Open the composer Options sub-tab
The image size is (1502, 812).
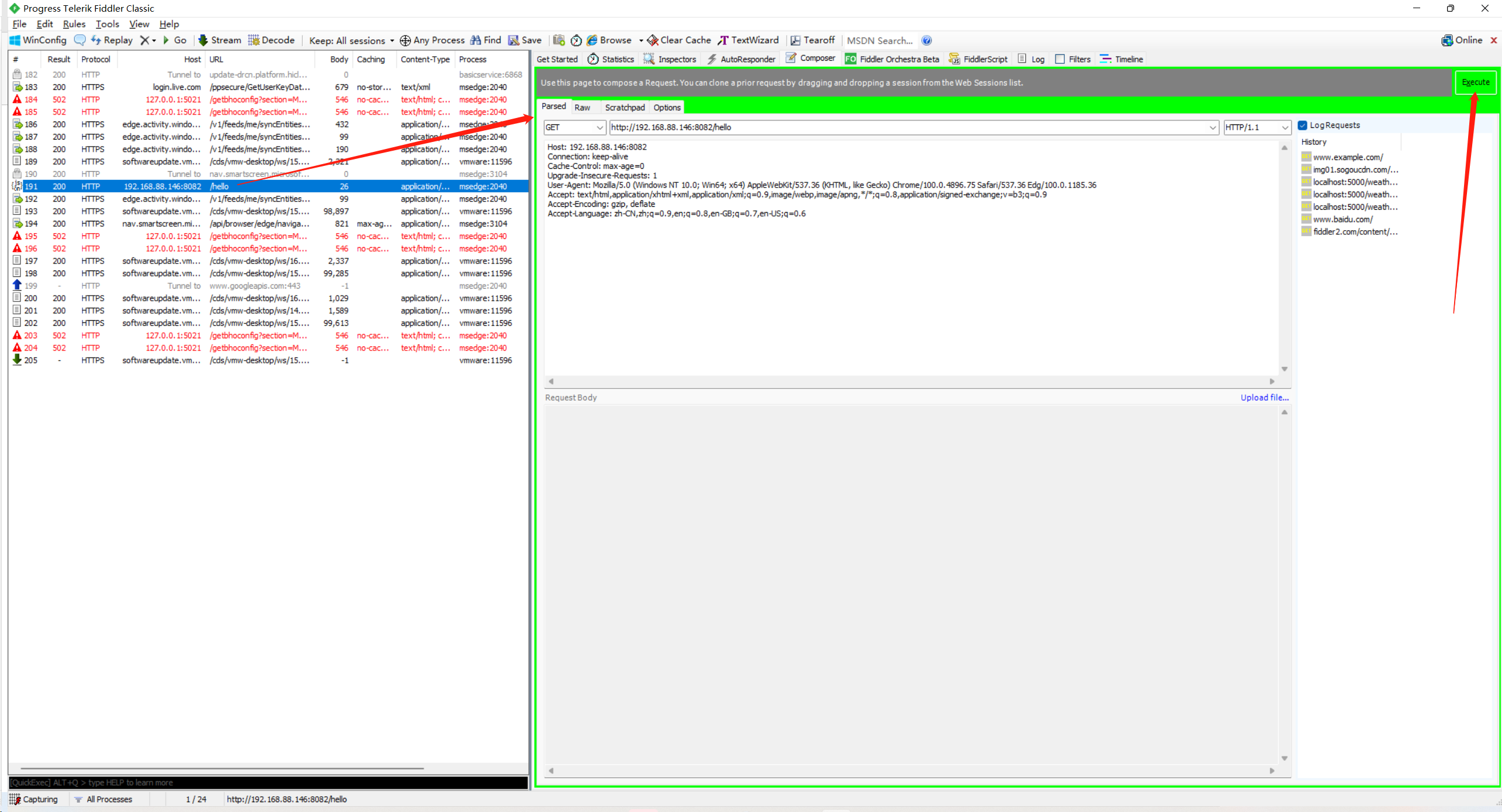(667, 107)
